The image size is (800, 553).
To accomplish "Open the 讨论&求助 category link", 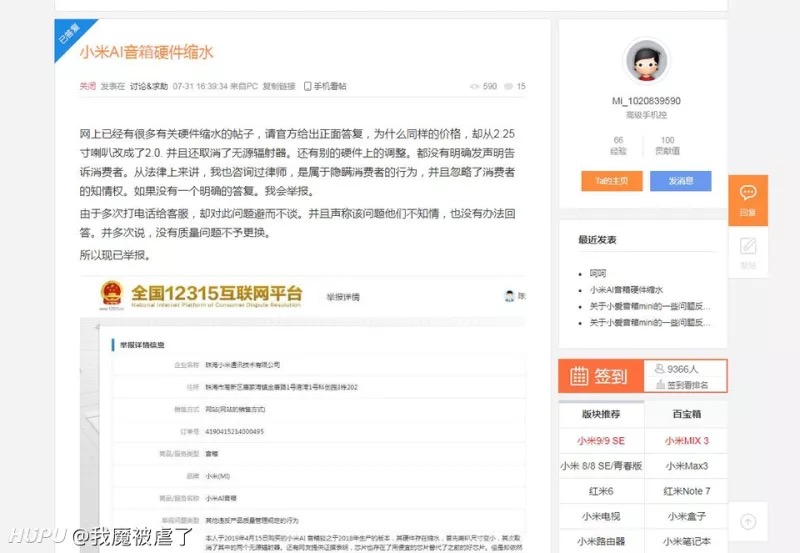I will click(148, 86).
